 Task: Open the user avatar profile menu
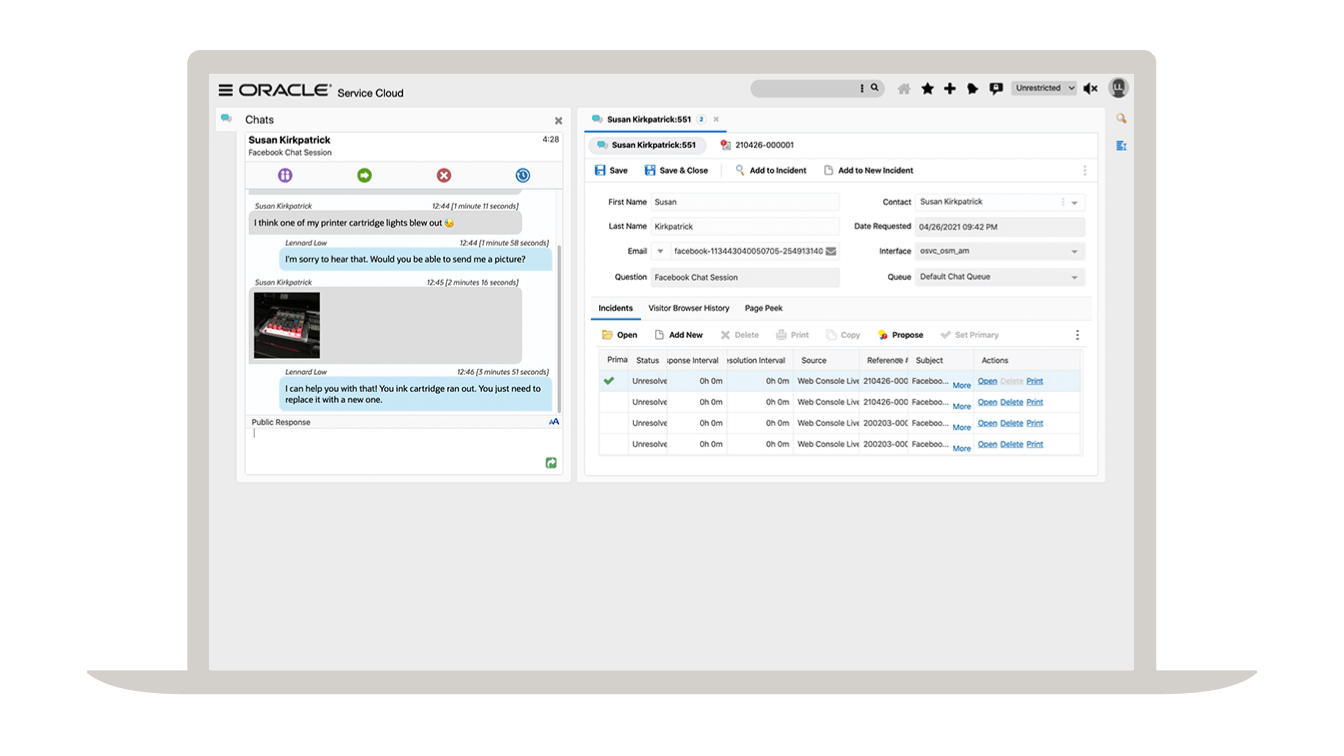(1118, 88)
